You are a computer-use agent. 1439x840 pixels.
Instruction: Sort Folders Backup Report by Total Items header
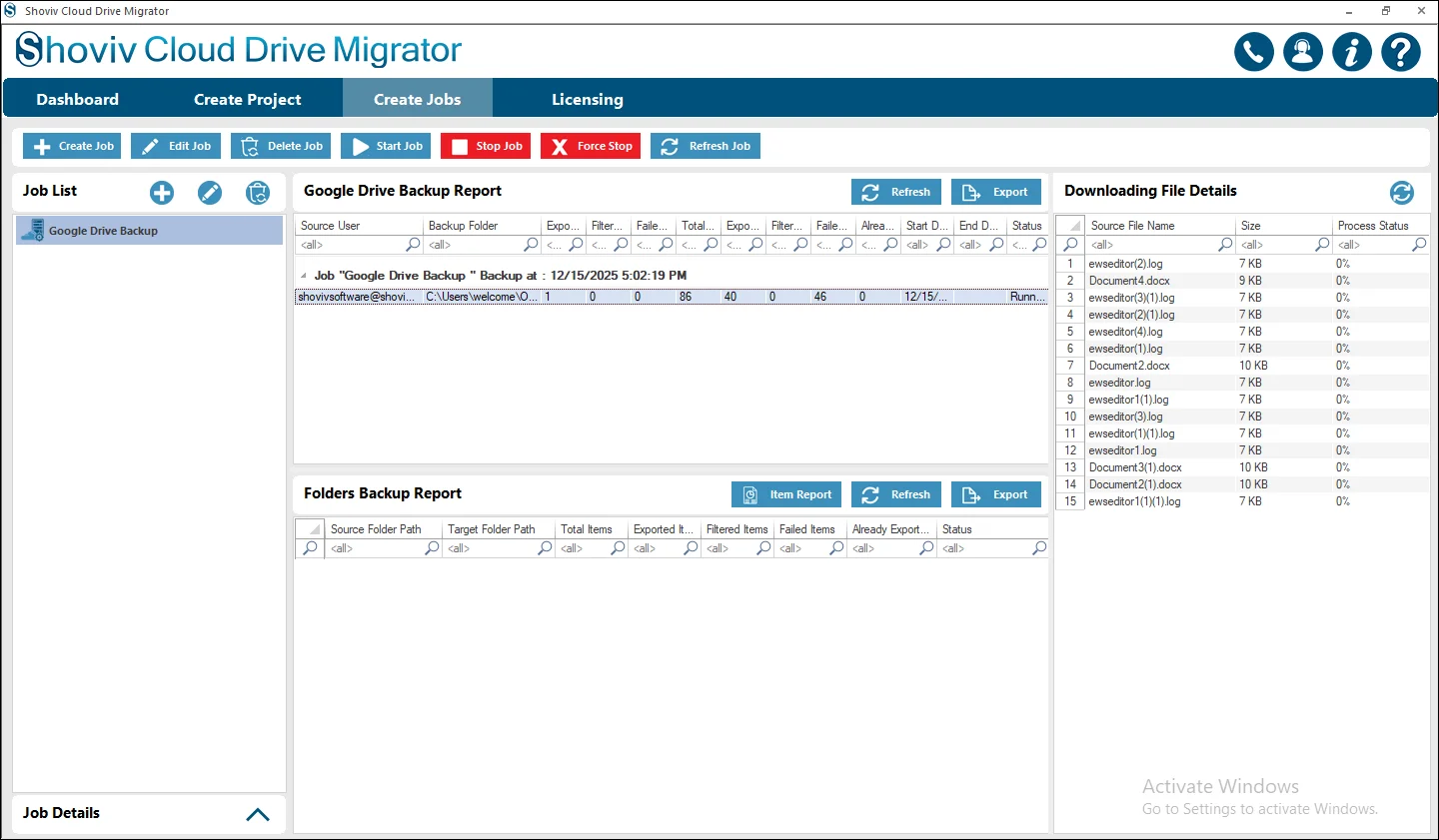click(591, 529)
